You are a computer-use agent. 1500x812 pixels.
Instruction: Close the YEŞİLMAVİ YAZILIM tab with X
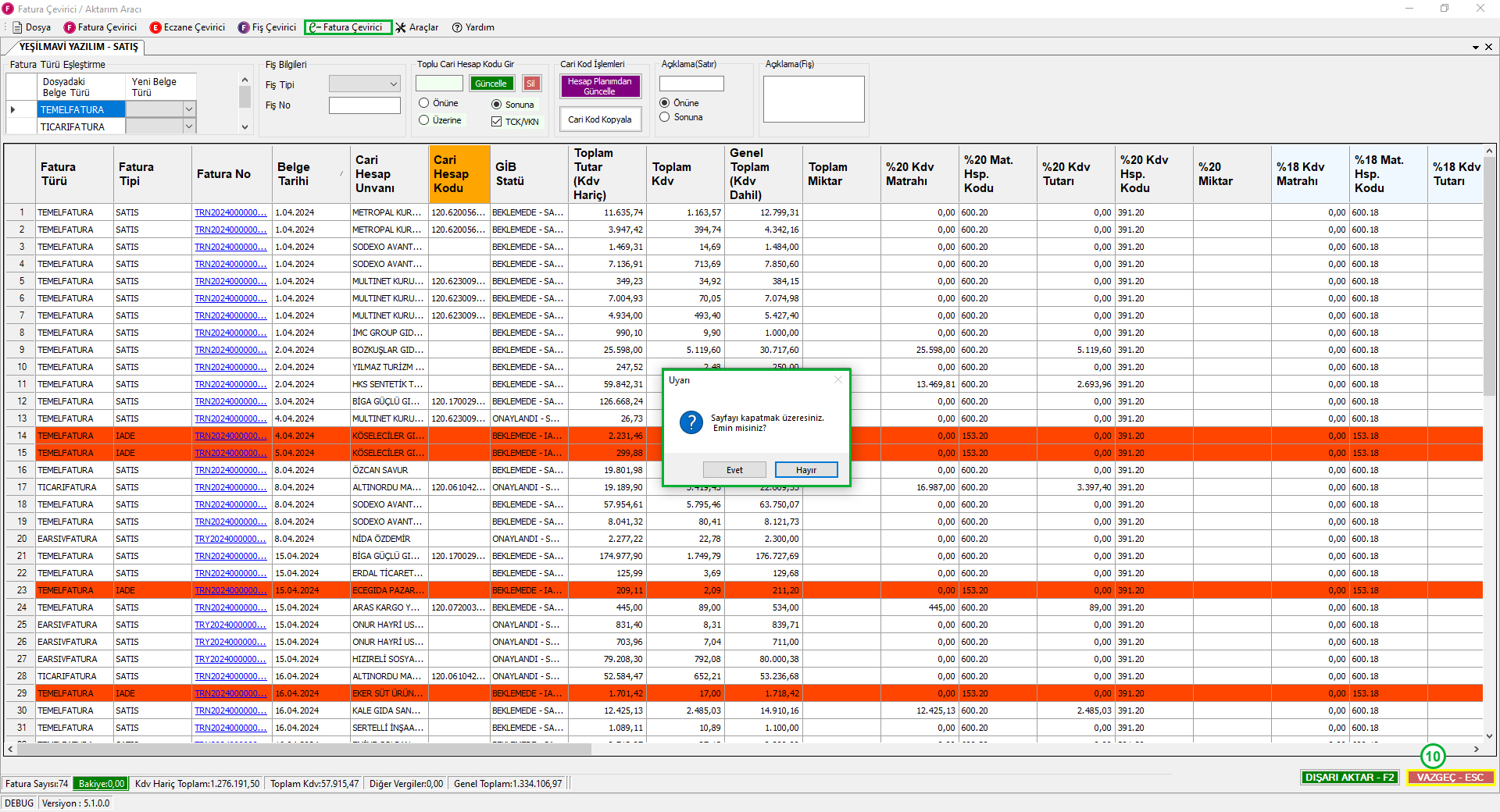tap(1488, 47)
